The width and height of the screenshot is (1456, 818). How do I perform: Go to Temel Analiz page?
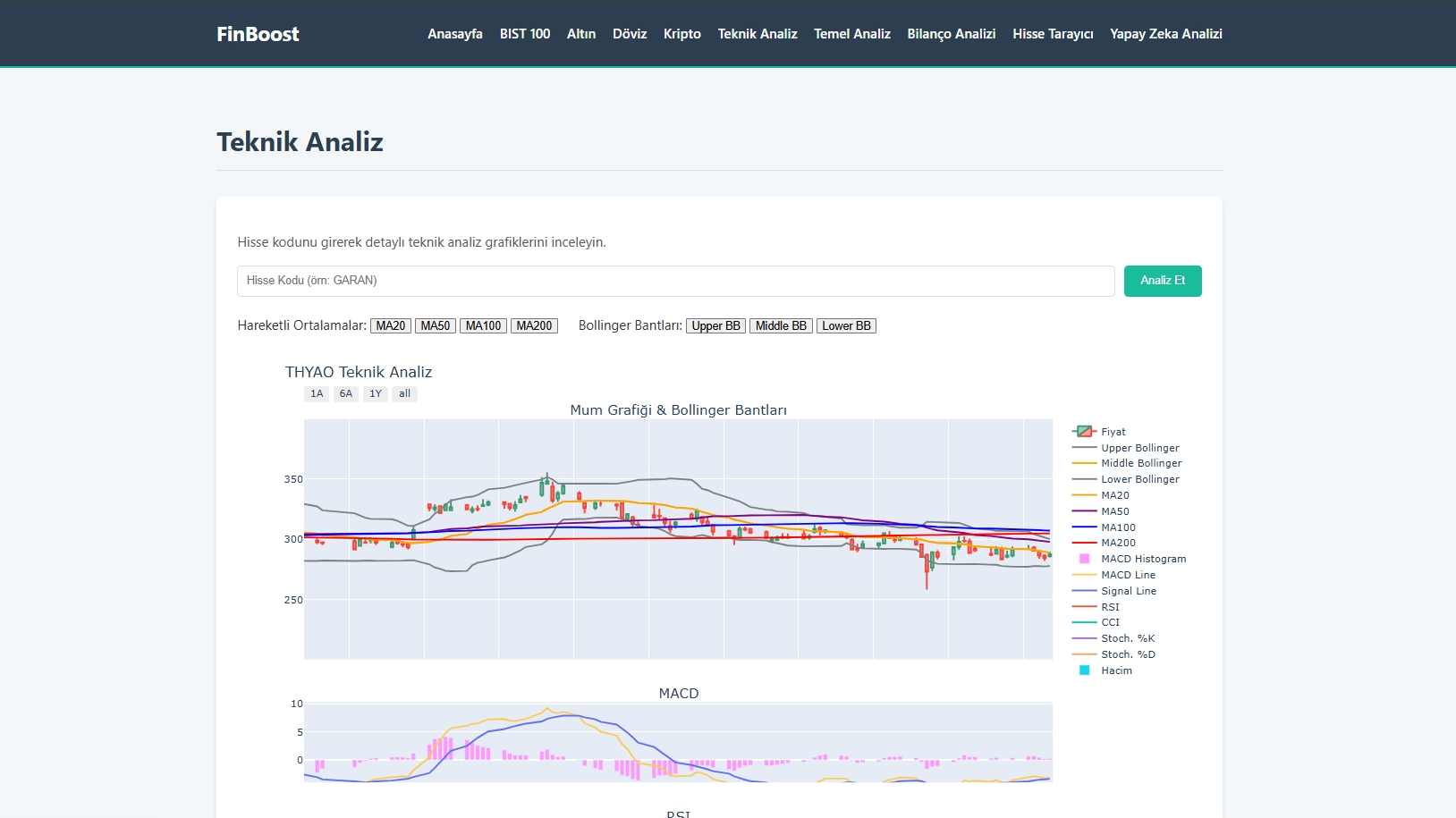pos(852,34)
